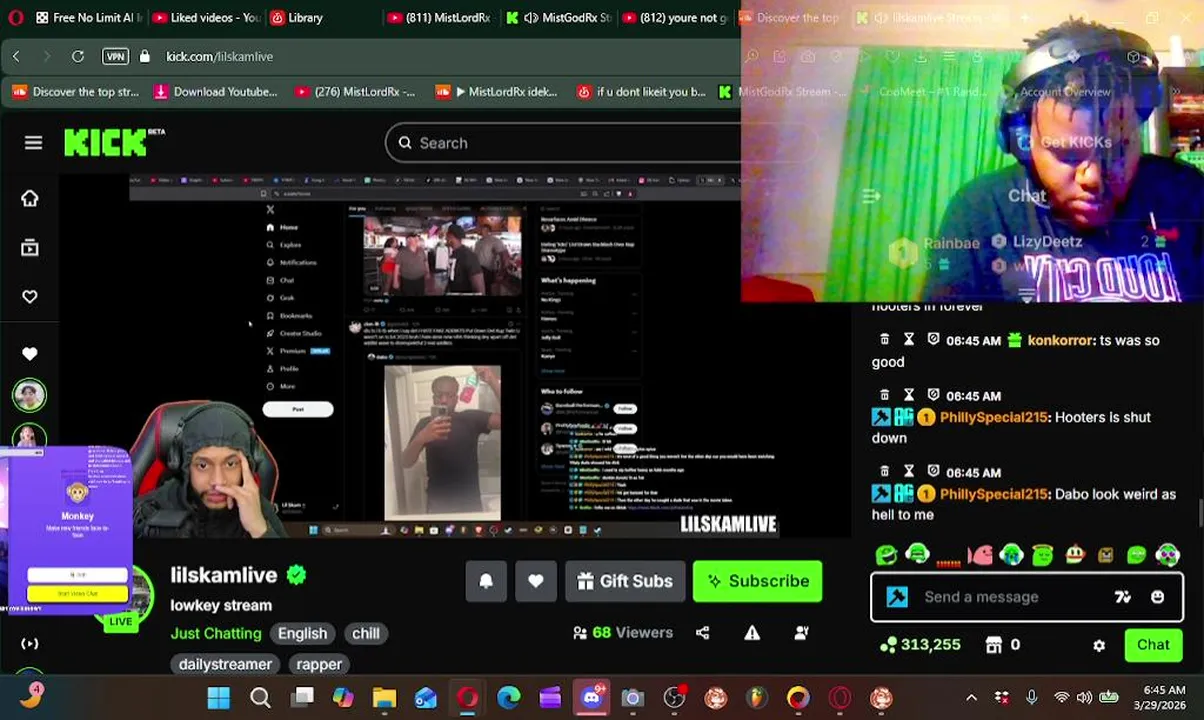This screenshot has height=720, width=1204.
Task: Select the English tag
Action: tap(302, 633)
